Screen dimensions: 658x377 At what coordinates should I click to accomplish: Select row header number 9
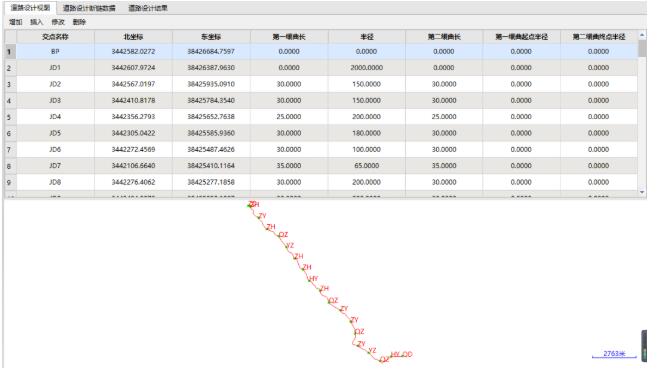[x=10, y=183]
